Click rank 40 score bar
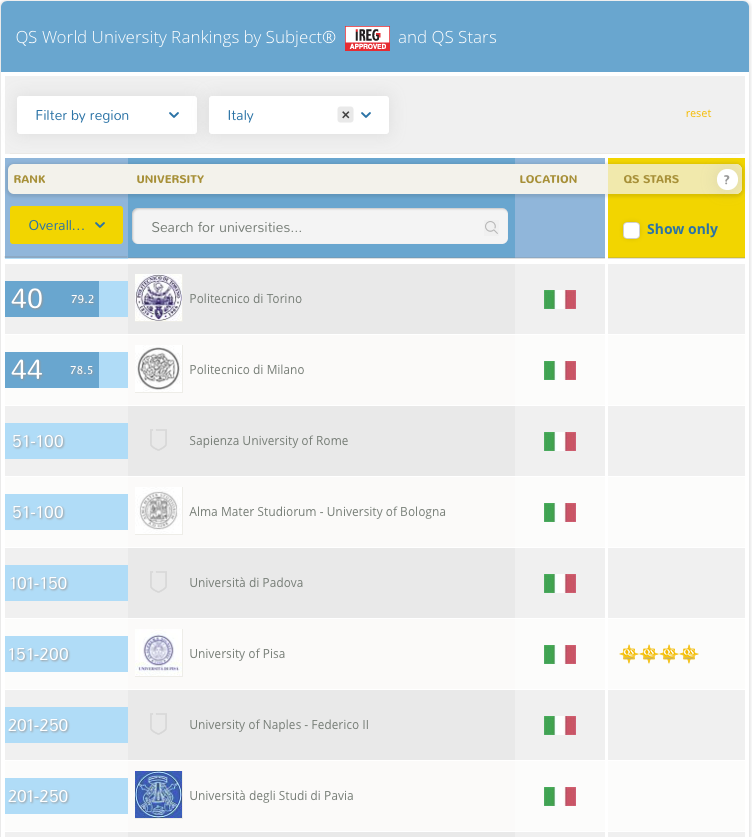The height and width of the screenshot is (837, 752). [x=66, y=299]
